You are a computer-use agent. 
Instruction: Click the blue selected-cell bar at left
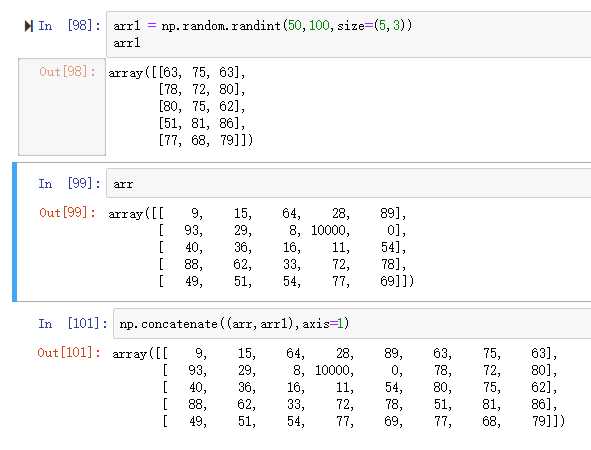(x=15, y=232)
